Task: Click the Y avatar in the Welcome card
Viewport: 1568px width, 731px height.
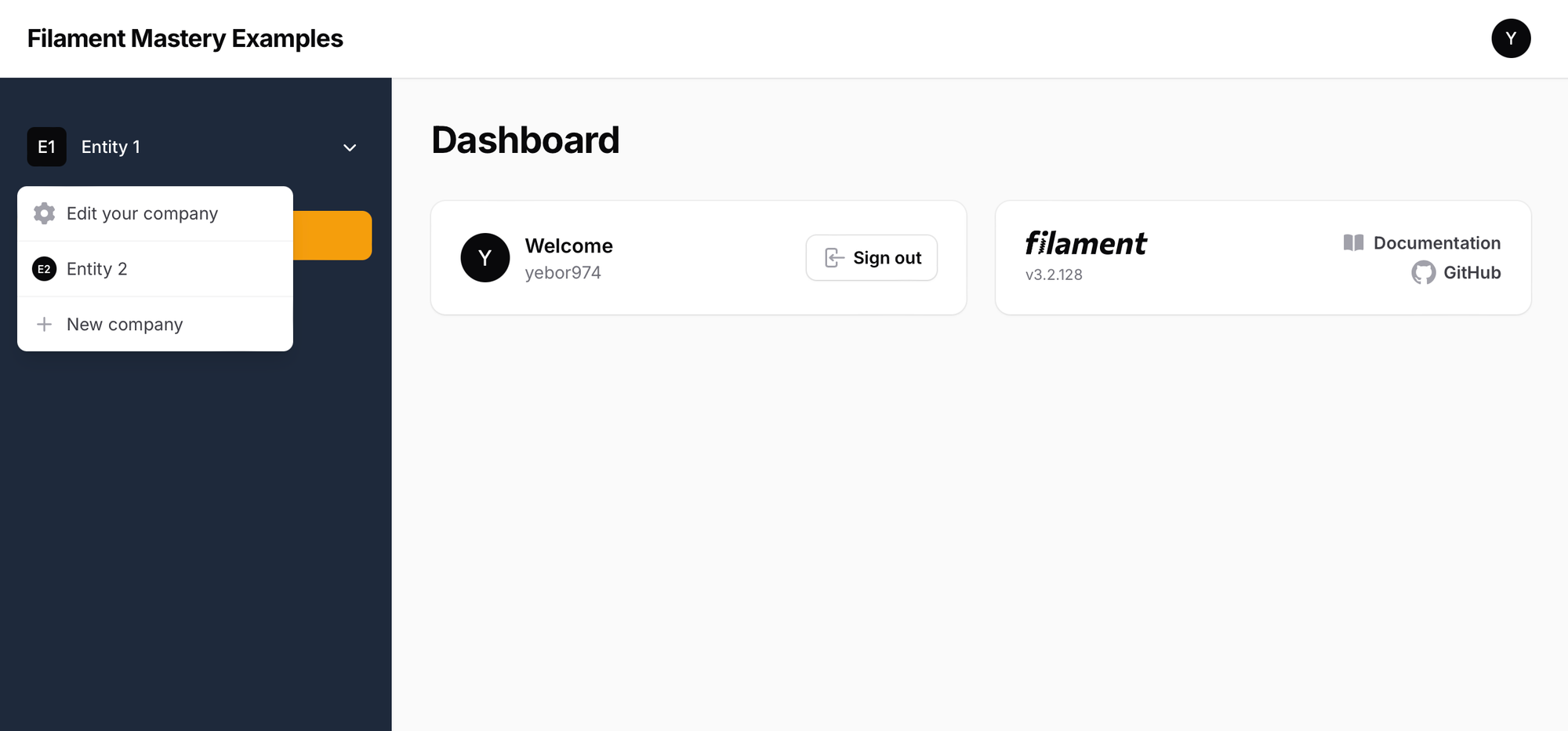Action: pyautogui.click(x=485, y=257)
